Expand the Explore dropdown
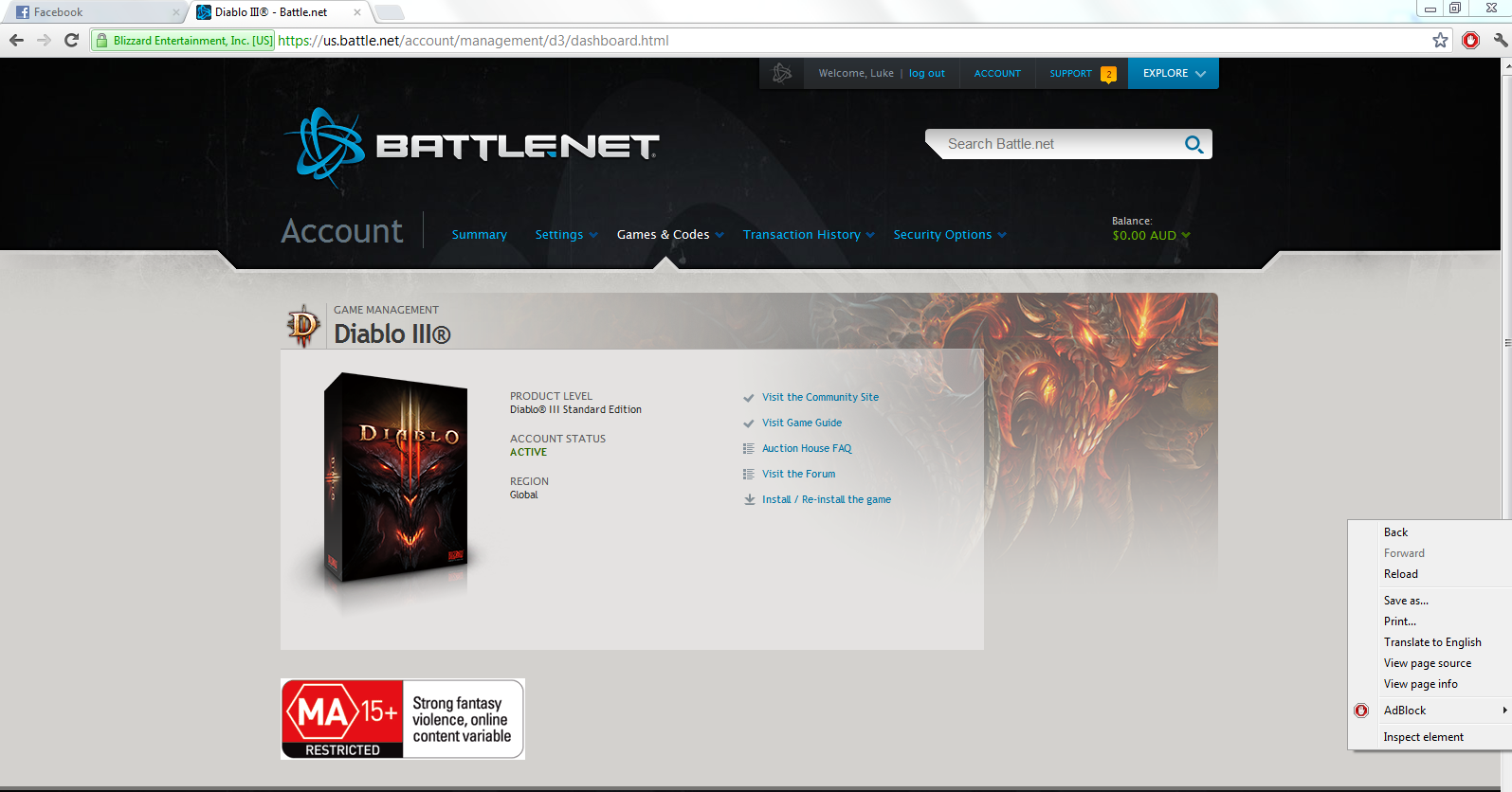The image size is (1512, 792). coord(1174,74)
